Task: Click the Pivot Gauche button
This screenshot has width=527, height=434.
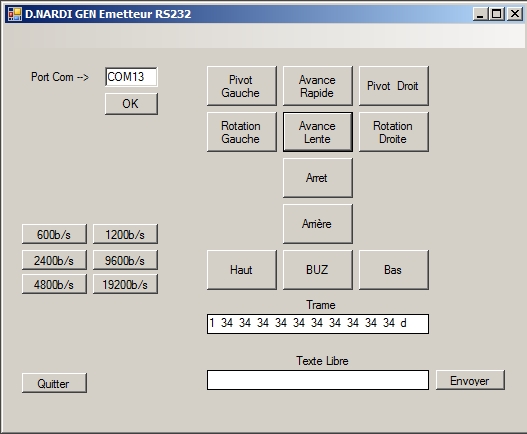Action: [x=242, y=86]
